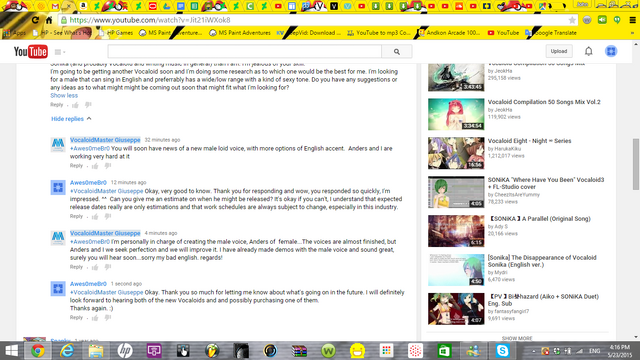Image resolution: width=640 pixels, height=360 pixels.
Task: Open SONIKA A Parallel video title
Action: click(539, 219)
